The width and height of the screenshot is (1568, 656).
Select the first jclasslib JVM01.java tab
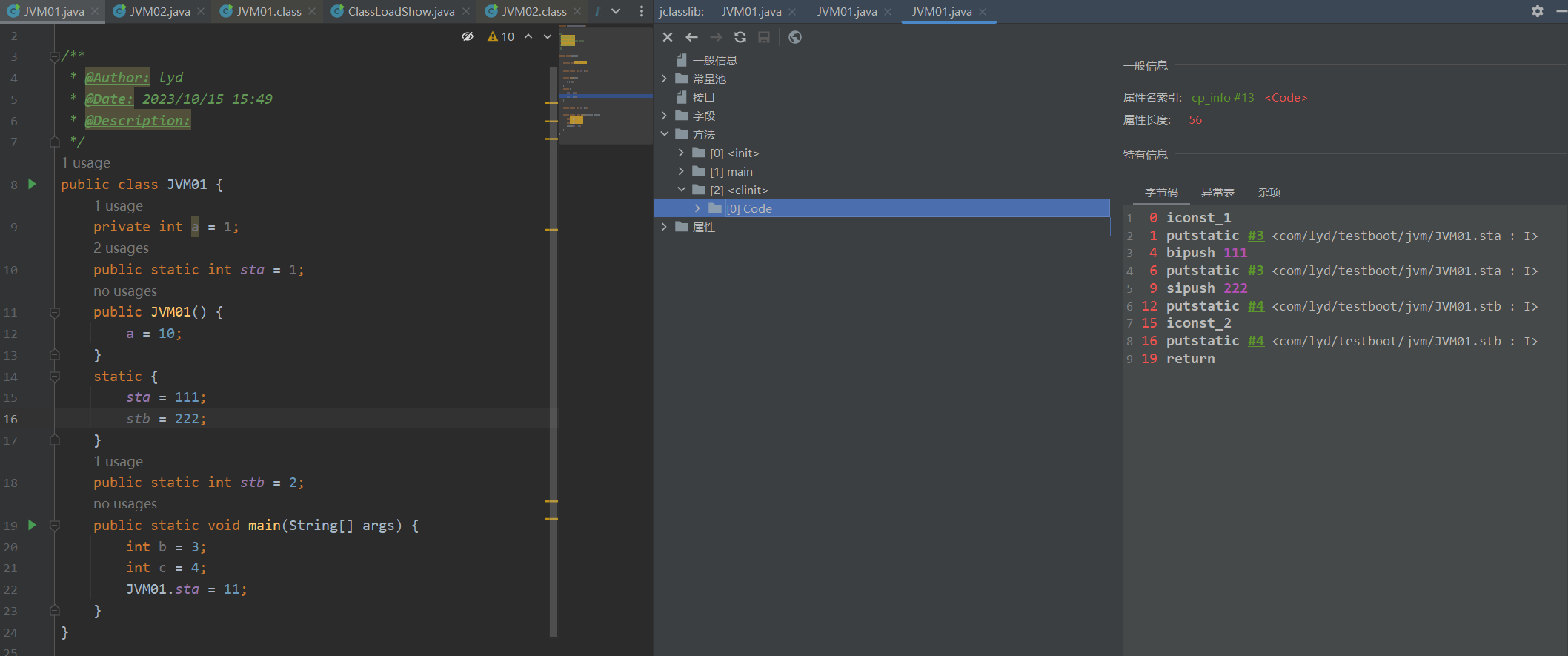click(751, 12)
